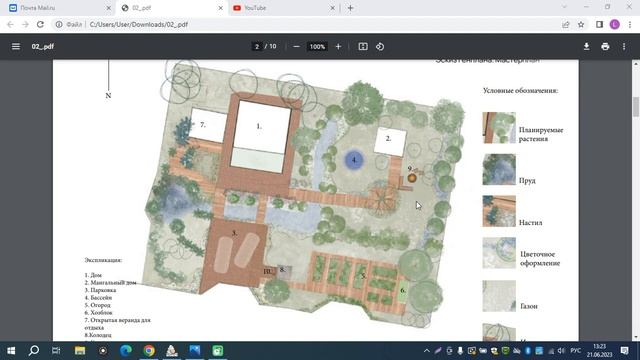
Task: Click the text '1. Дом'
Action: pos(93,275)
